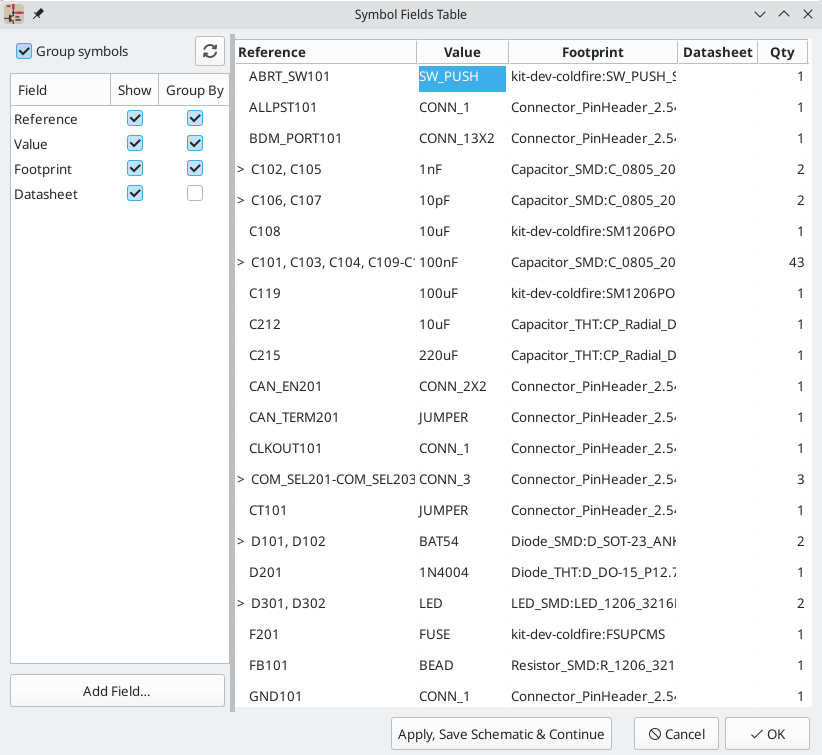Click the Add Field button

(x=116, y=690)
